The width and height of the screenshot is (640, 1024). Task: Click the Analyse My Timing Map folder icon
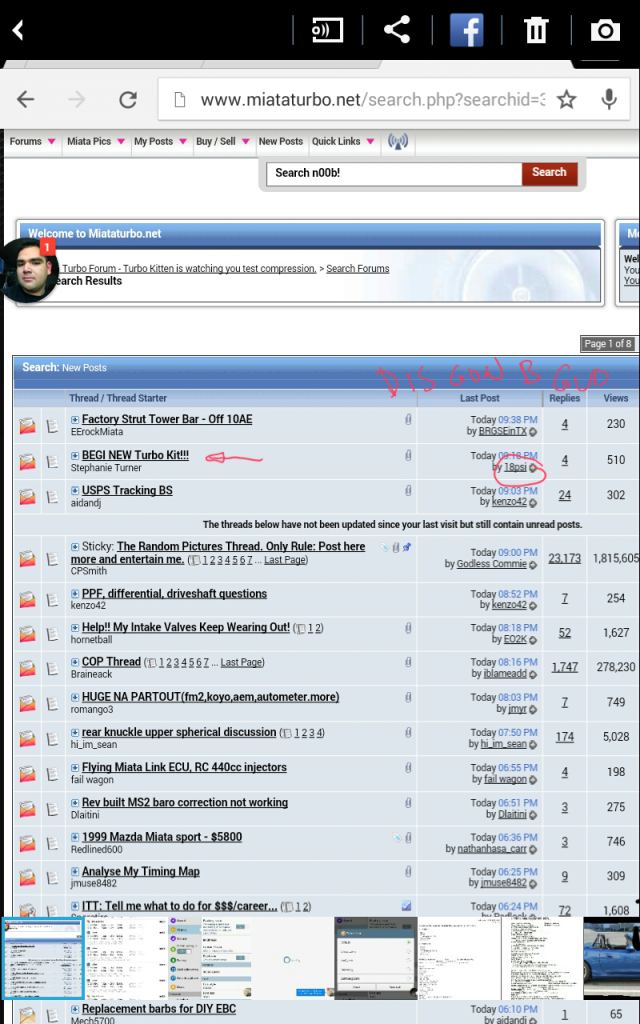[x=27, y=878]
